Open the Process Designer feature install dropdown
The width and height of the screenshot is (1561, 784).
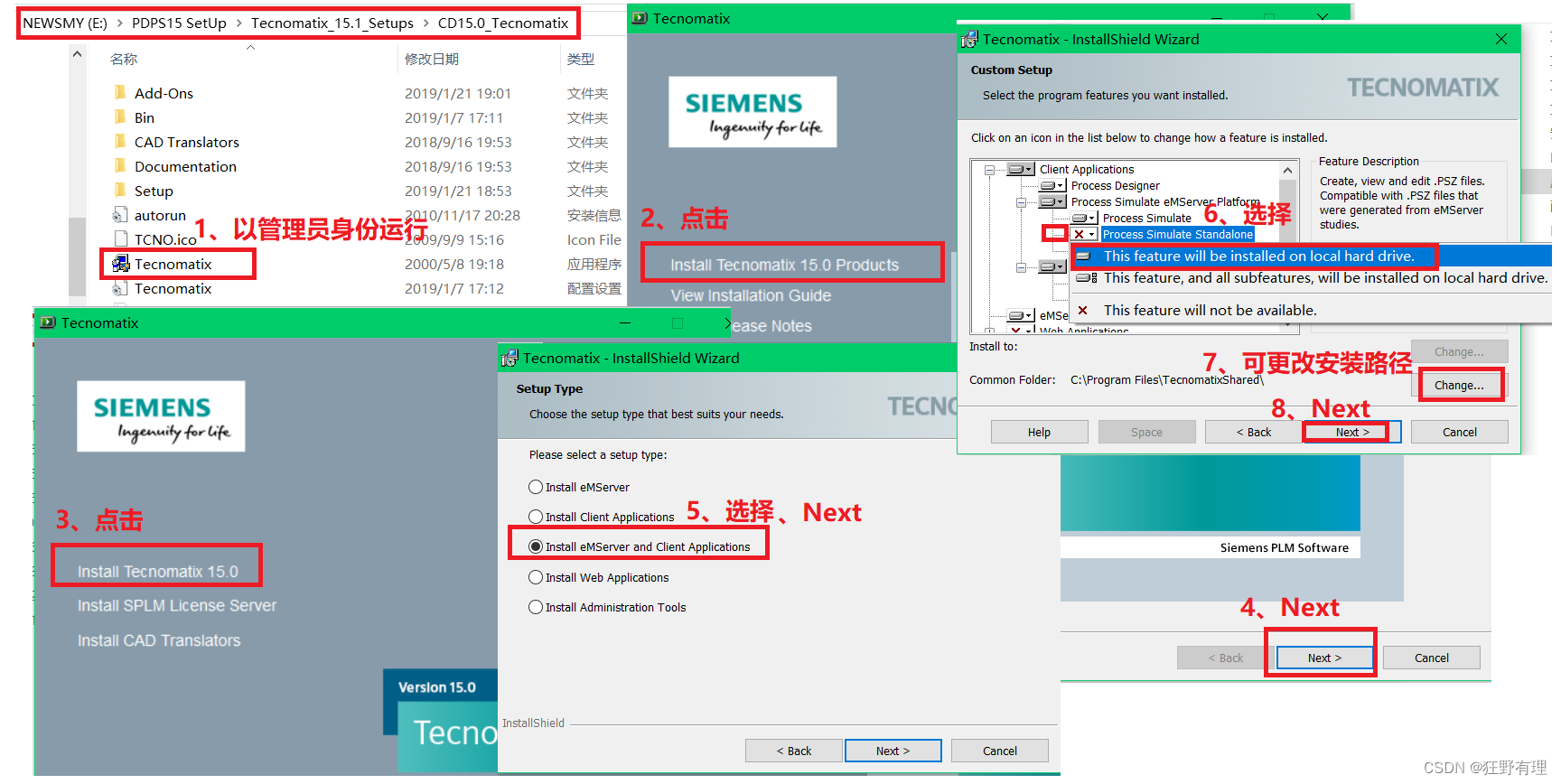click(1052, 186)
